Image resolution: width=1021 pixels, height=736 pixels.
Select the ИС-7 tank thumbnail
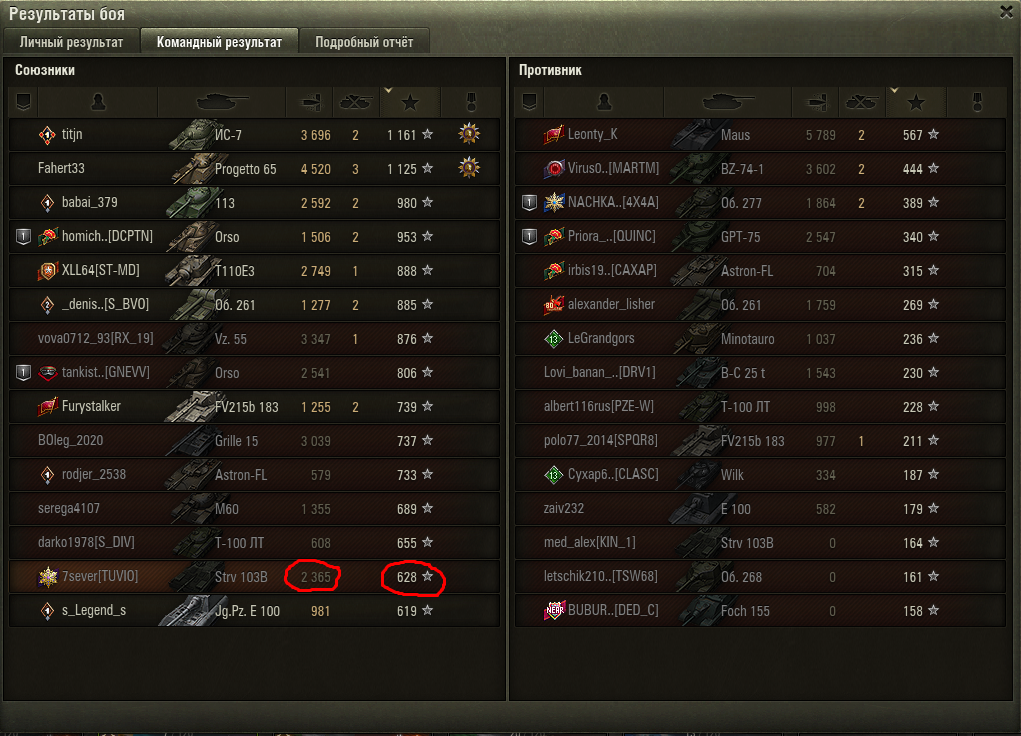[191, 134]
